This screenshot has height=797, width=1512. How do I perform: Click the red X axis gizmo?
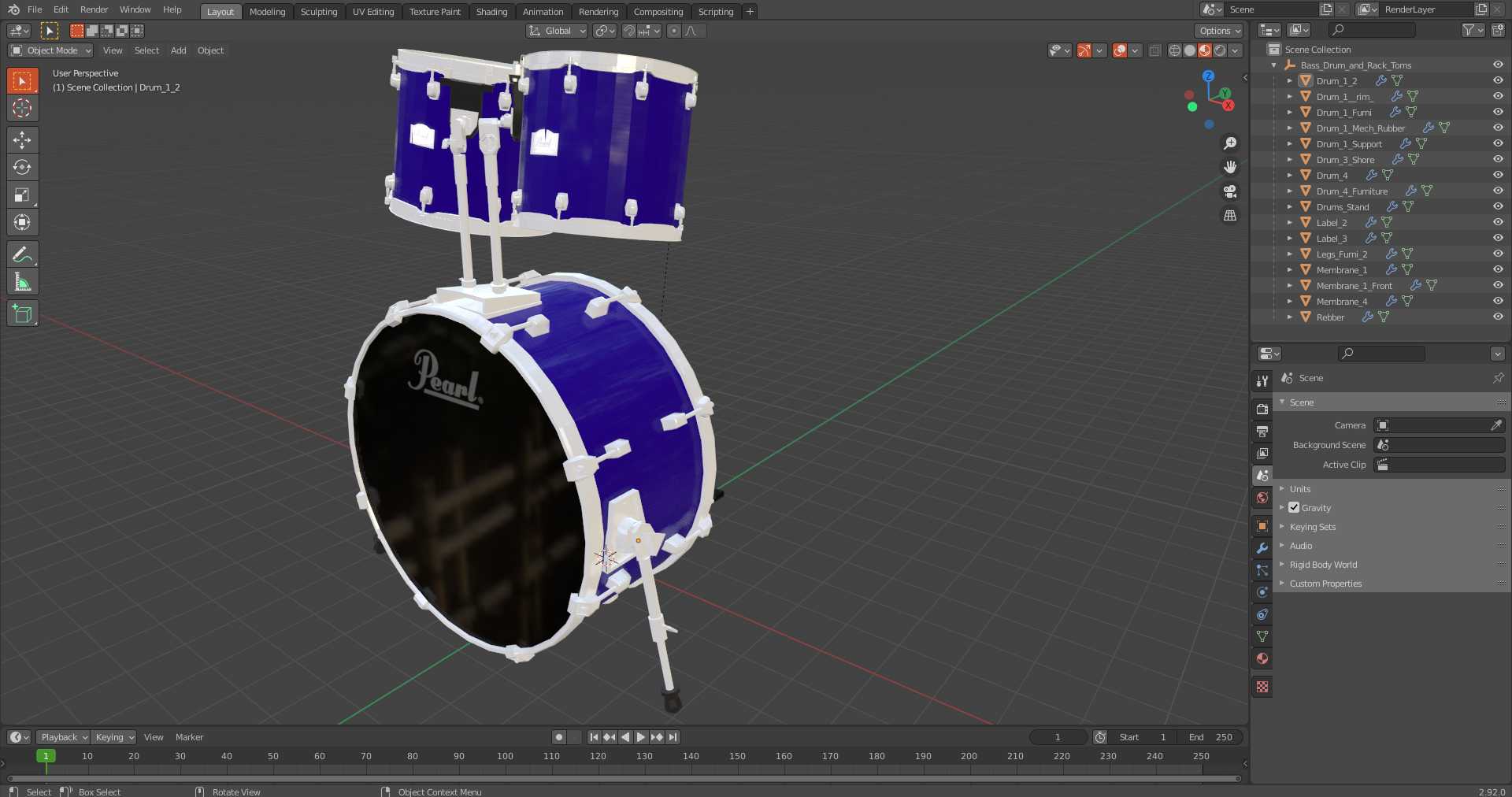point(1228,106)
